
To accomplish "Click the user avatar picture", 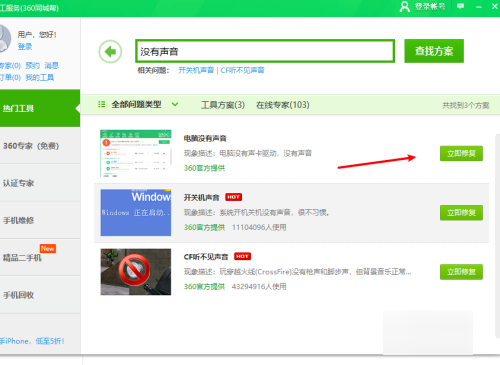I will pyautogui.click(x=5, y=38).
